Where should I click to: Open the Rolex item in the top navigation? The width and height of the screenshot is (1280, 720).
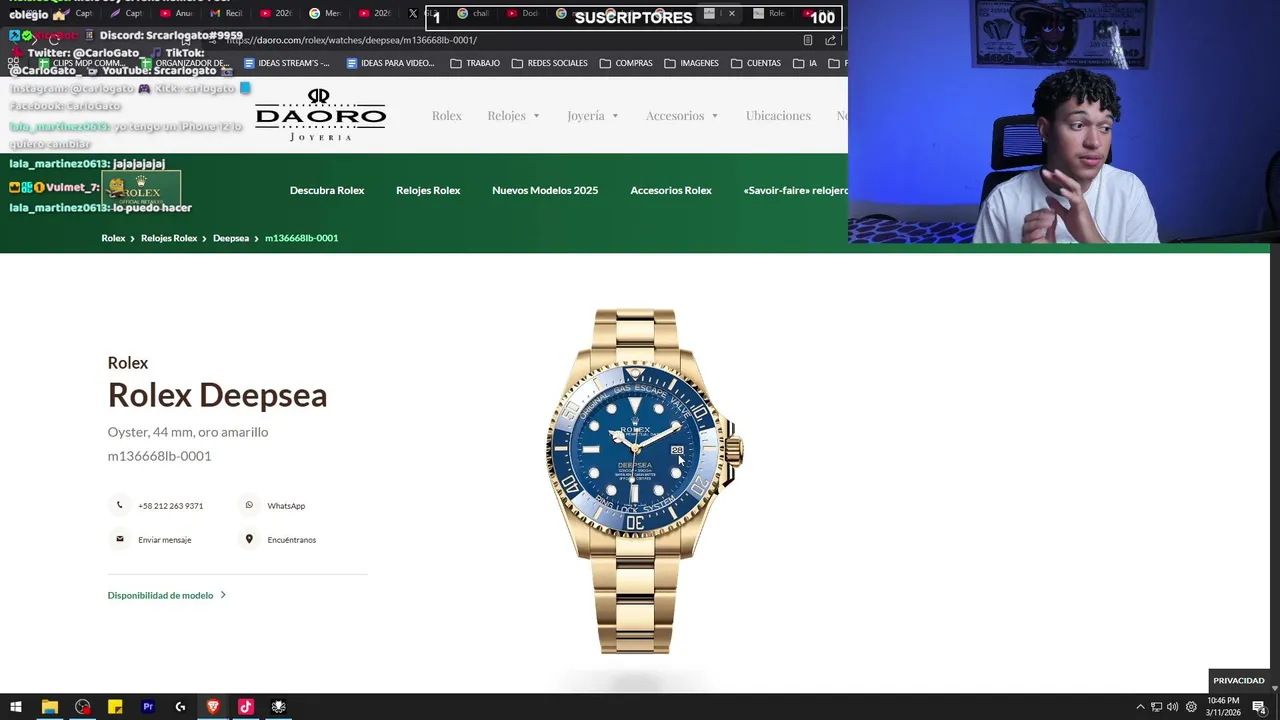click(x=447, y=116)
